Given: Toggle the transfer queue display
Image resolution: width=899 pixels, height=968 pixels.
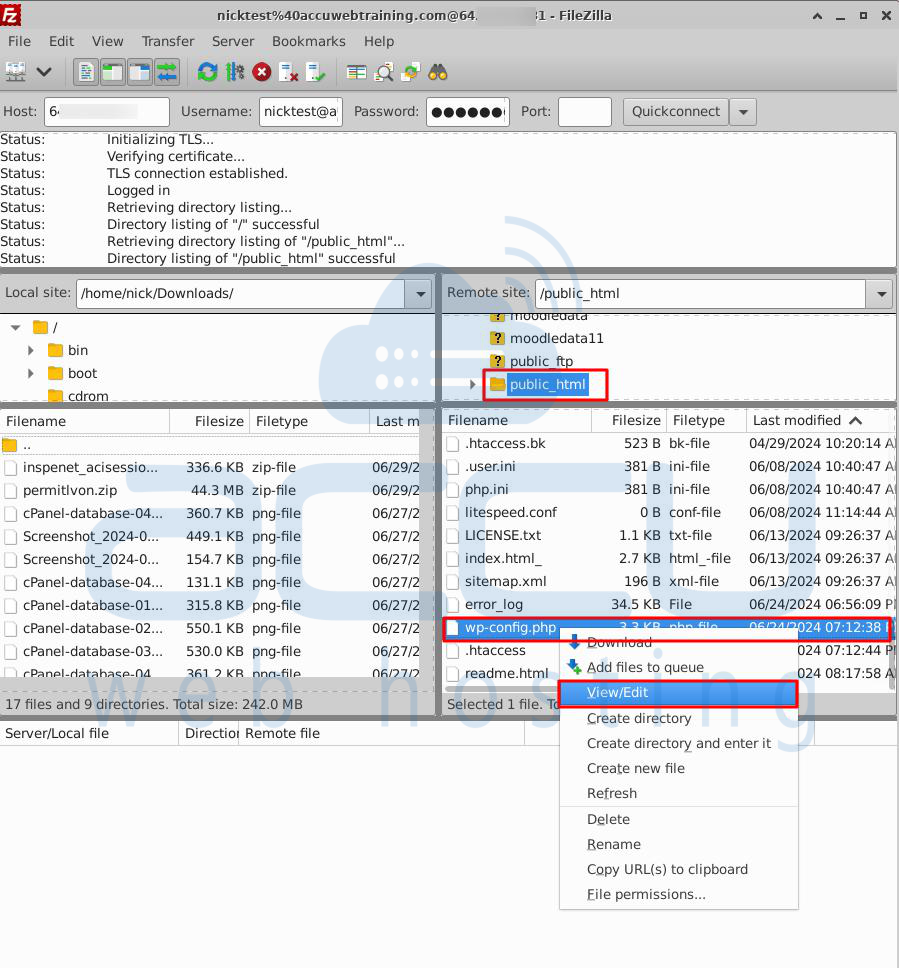Looking at the screenshot, I should point(167,72).
